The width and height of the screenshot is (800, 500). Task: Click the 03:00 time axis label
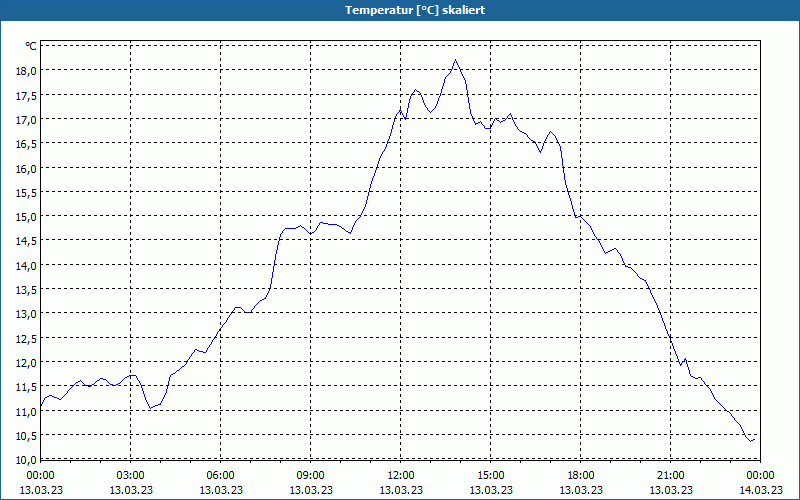[131, 476]
